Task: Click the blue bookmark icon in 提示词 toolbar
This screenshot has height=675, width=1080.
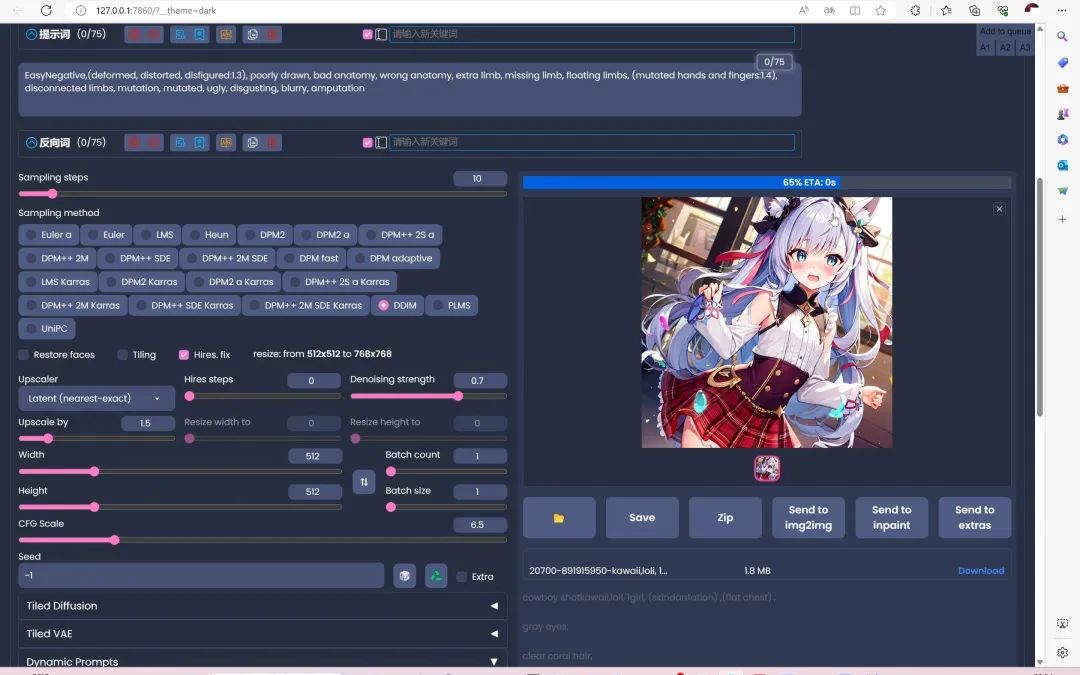Action: tap(200, 34)
